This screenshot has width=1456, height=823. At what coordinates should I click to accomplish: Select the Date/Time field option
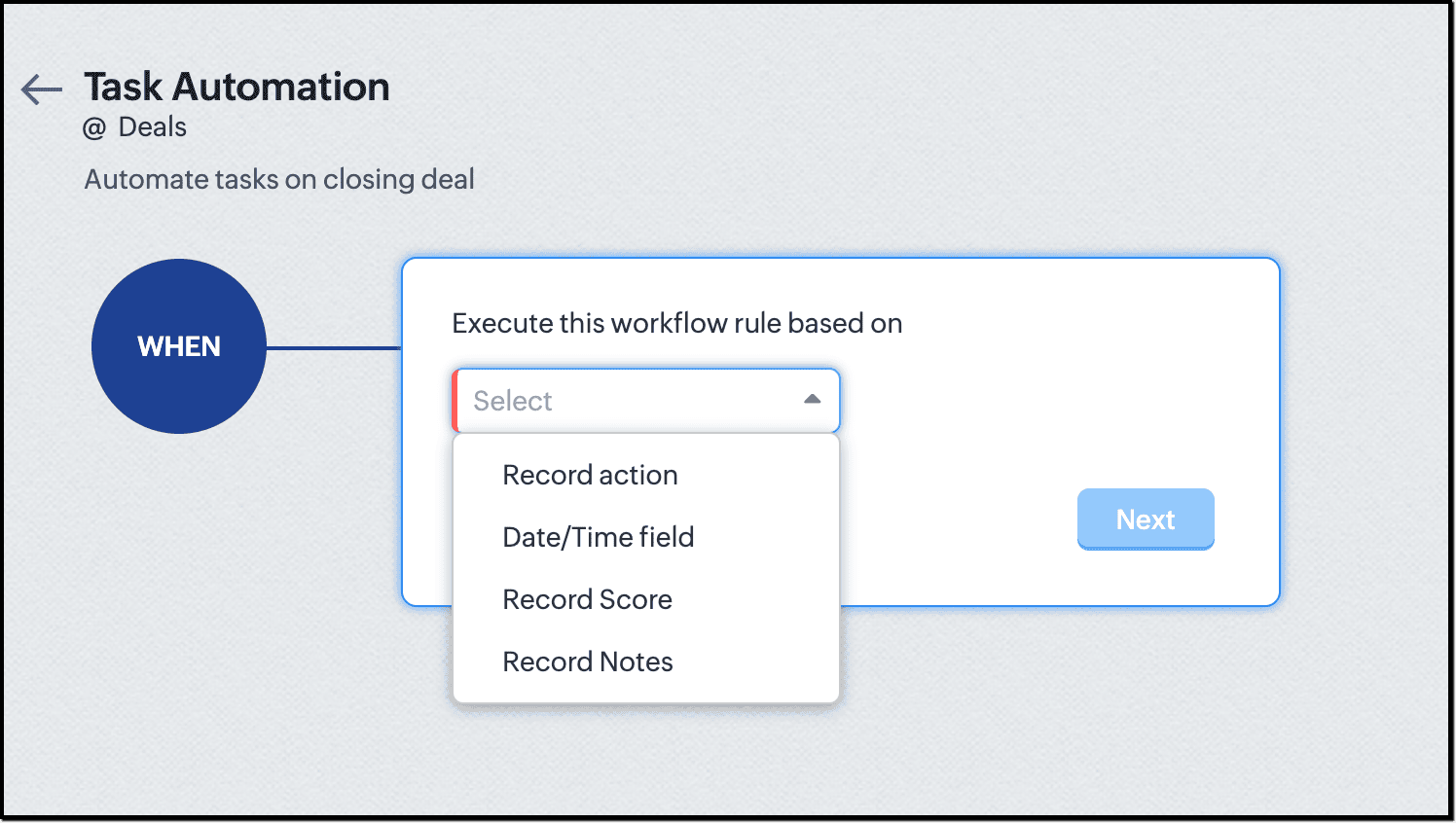[x=598, y=537]
